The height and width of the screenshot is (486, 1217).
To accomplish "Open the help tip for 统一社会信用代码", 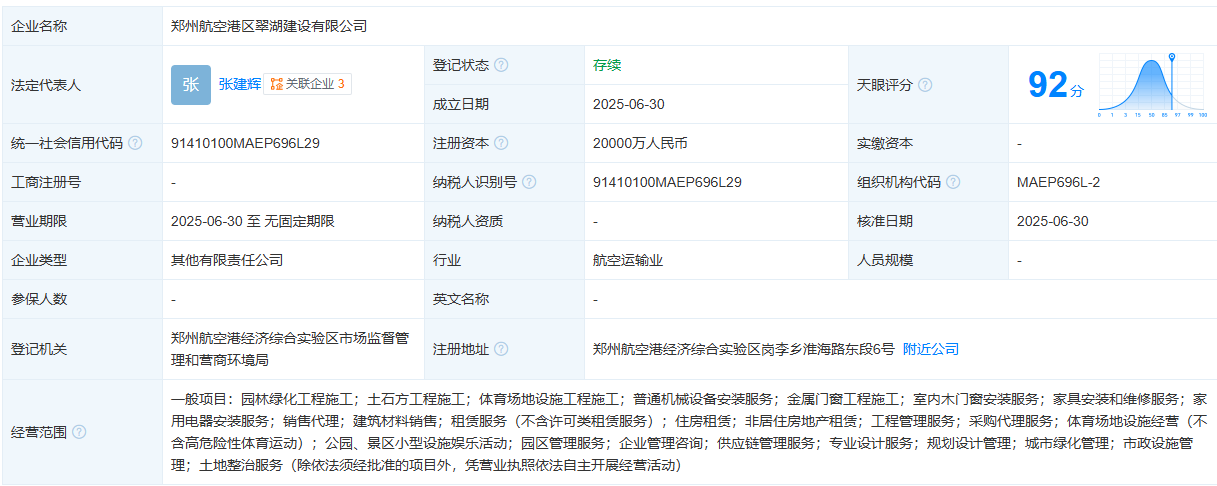I will pos(135,143).
